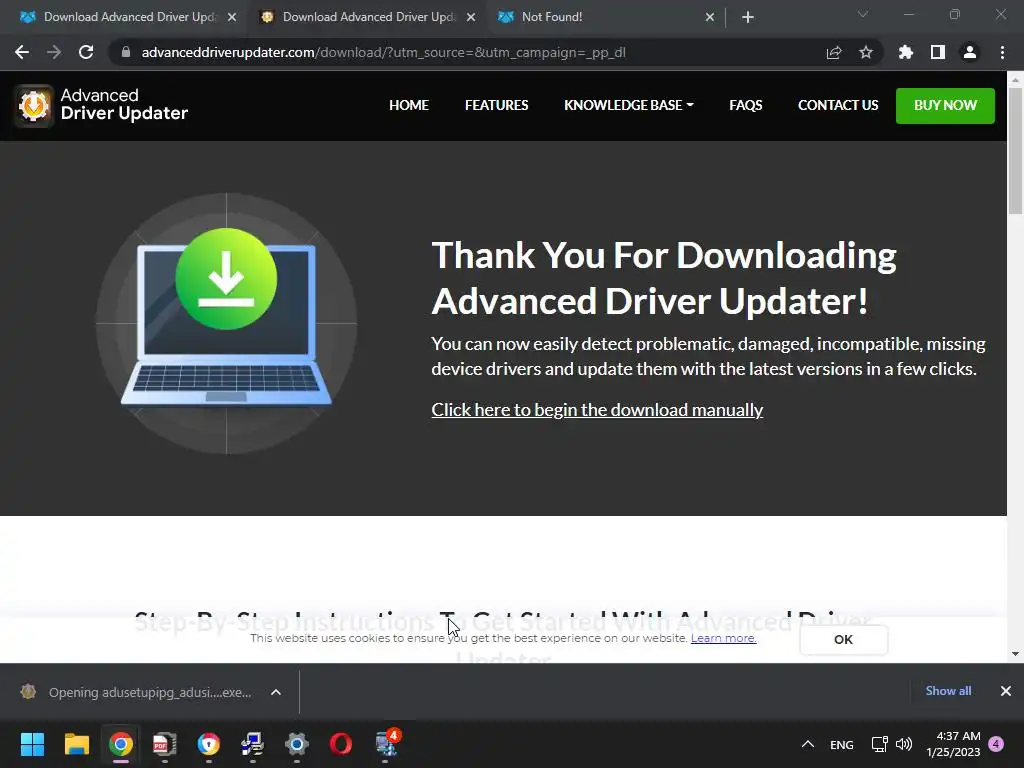Toggle the browser side panel icon
Viewport: 1024px width, 768px height.
(938, 52)
